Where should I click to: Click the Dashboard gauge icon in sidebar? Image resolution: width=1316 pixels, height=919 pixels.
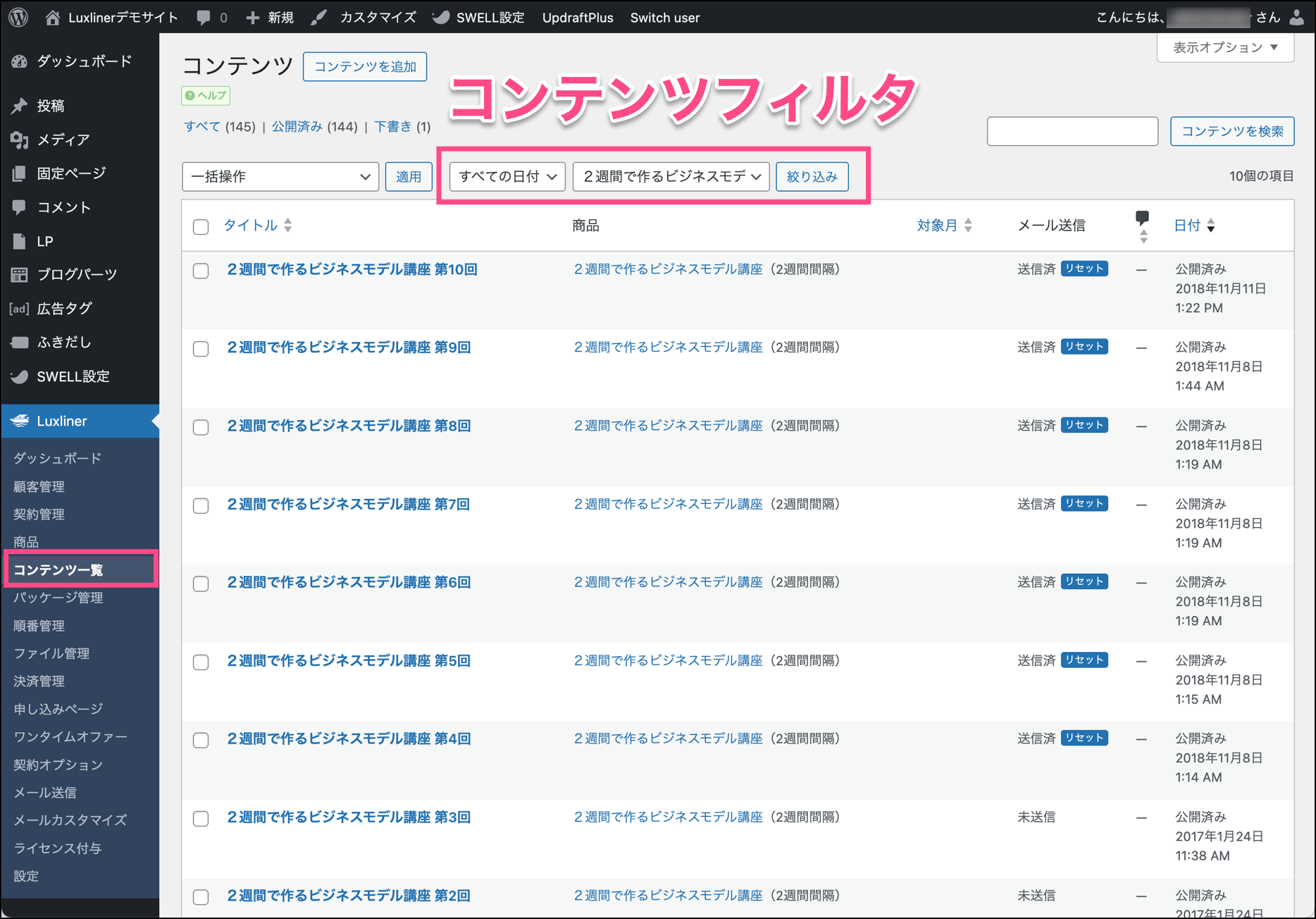[20, 61]
